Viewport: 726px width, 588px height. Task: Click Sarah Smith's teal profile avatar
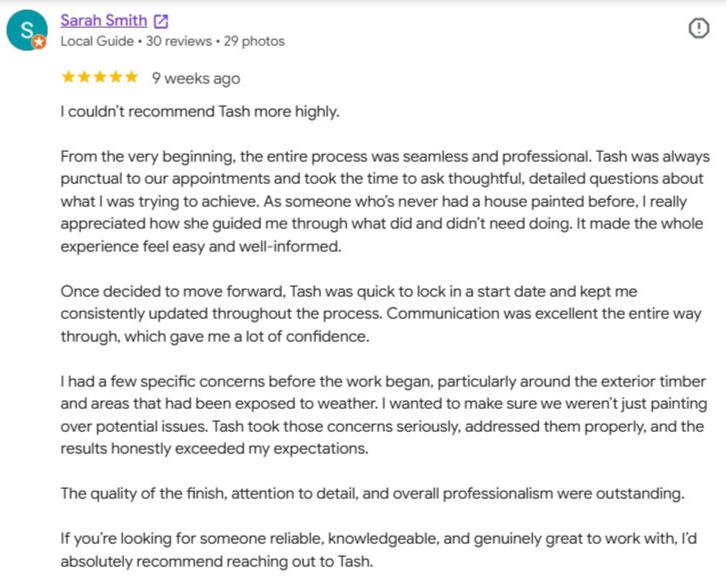click(x=27, y=30)
